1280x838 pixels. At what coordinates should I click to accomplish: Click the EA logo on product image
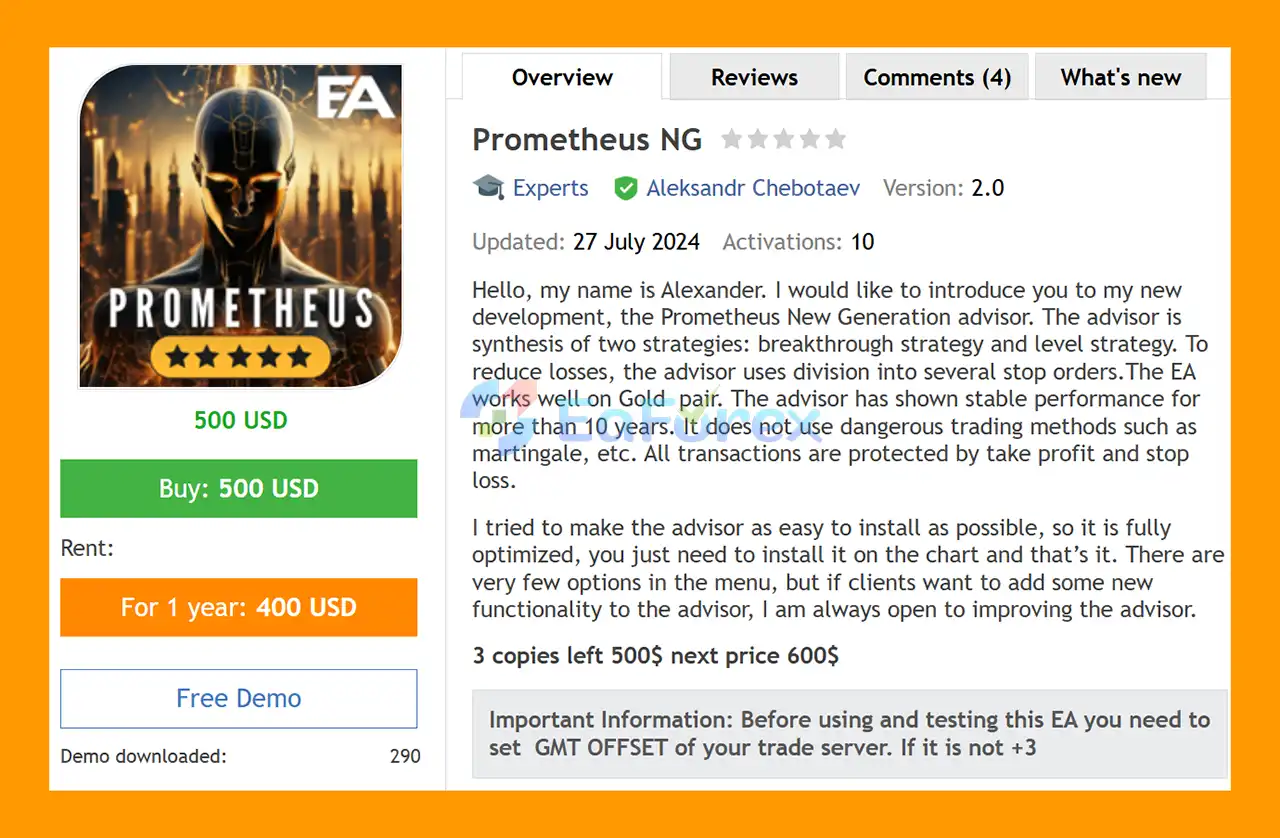coord(355,99)
